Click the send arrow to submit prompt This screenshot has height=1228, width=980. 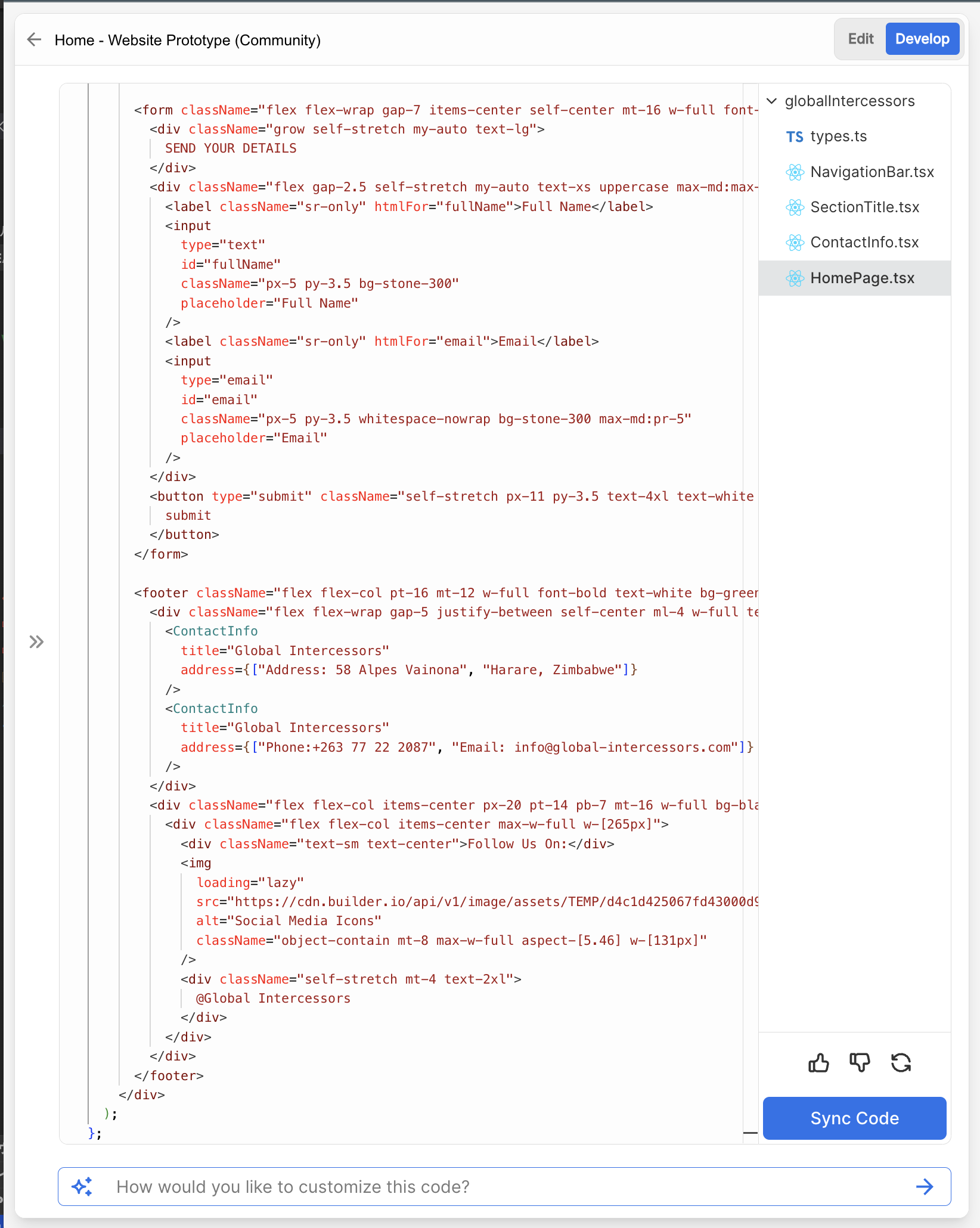pyautogui.click(x=925, y=1186)
